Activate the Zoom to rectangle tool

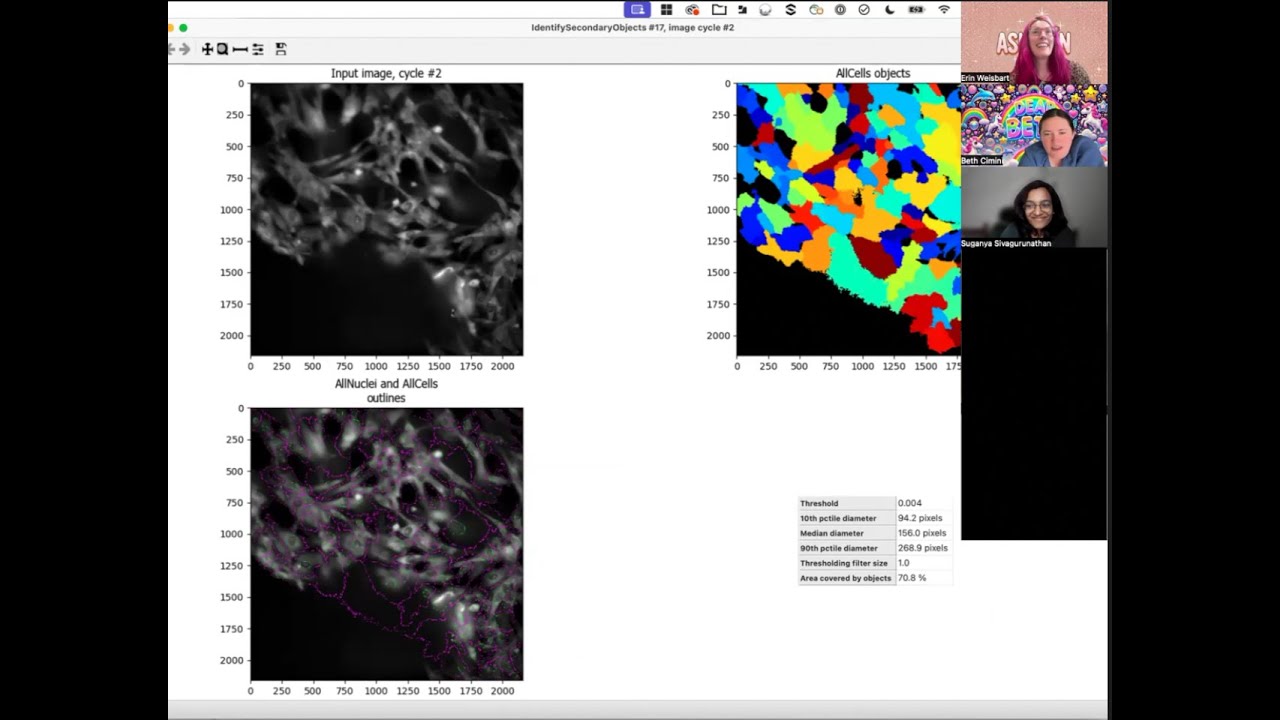(222, 49)
